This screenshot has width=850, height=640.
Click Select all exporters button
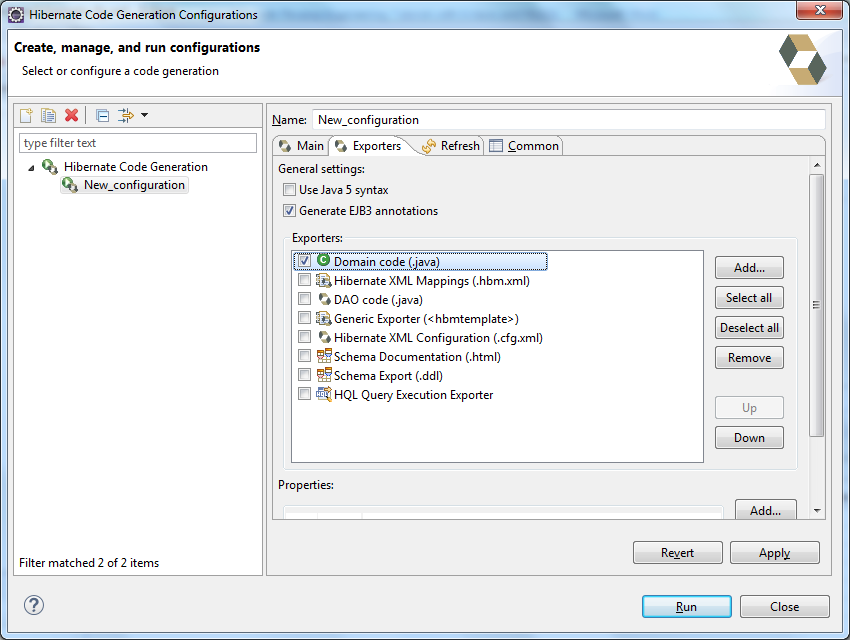pos(749,298)
